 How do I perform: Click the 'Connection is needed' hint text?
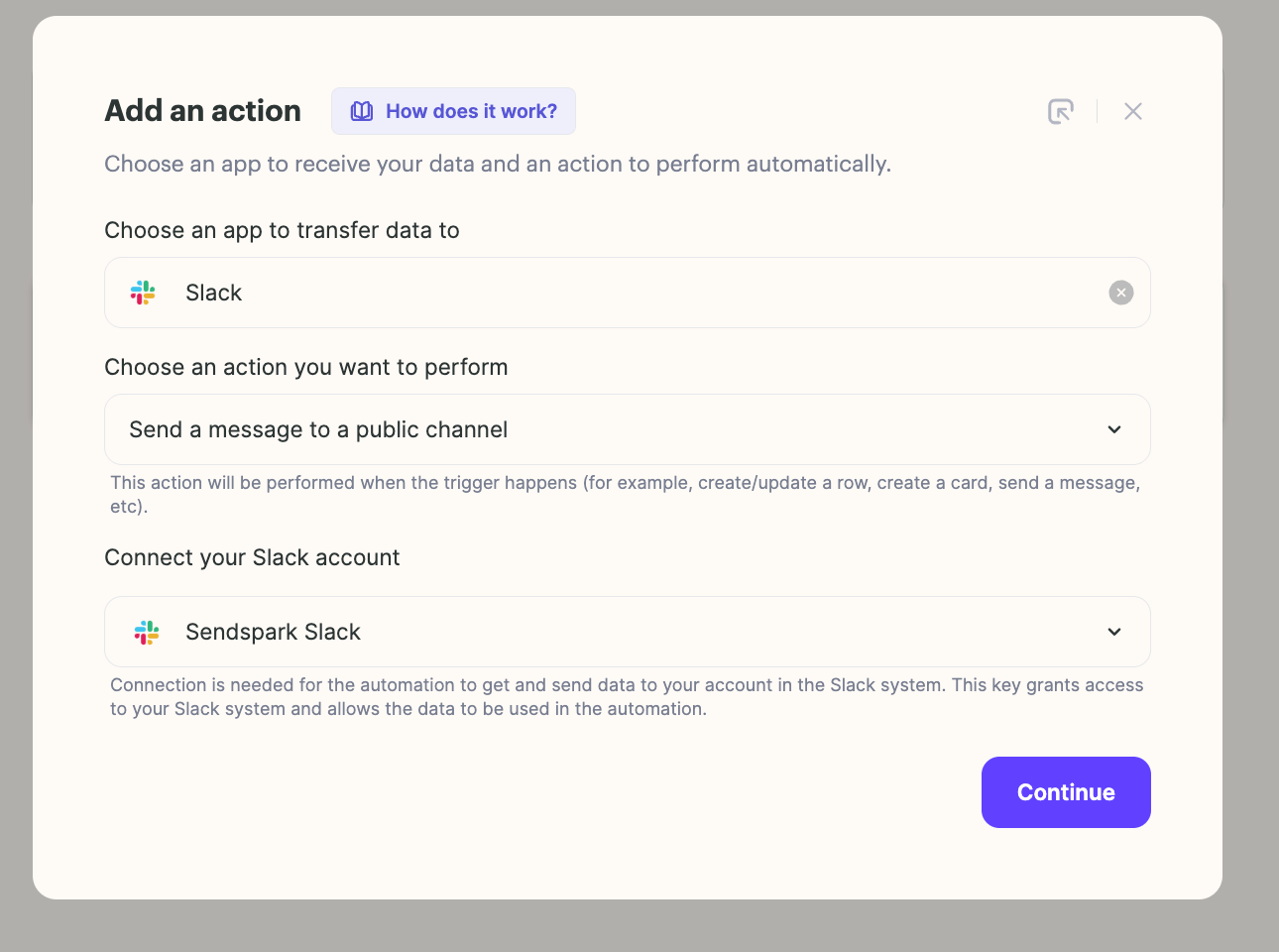tap(627, 696)
